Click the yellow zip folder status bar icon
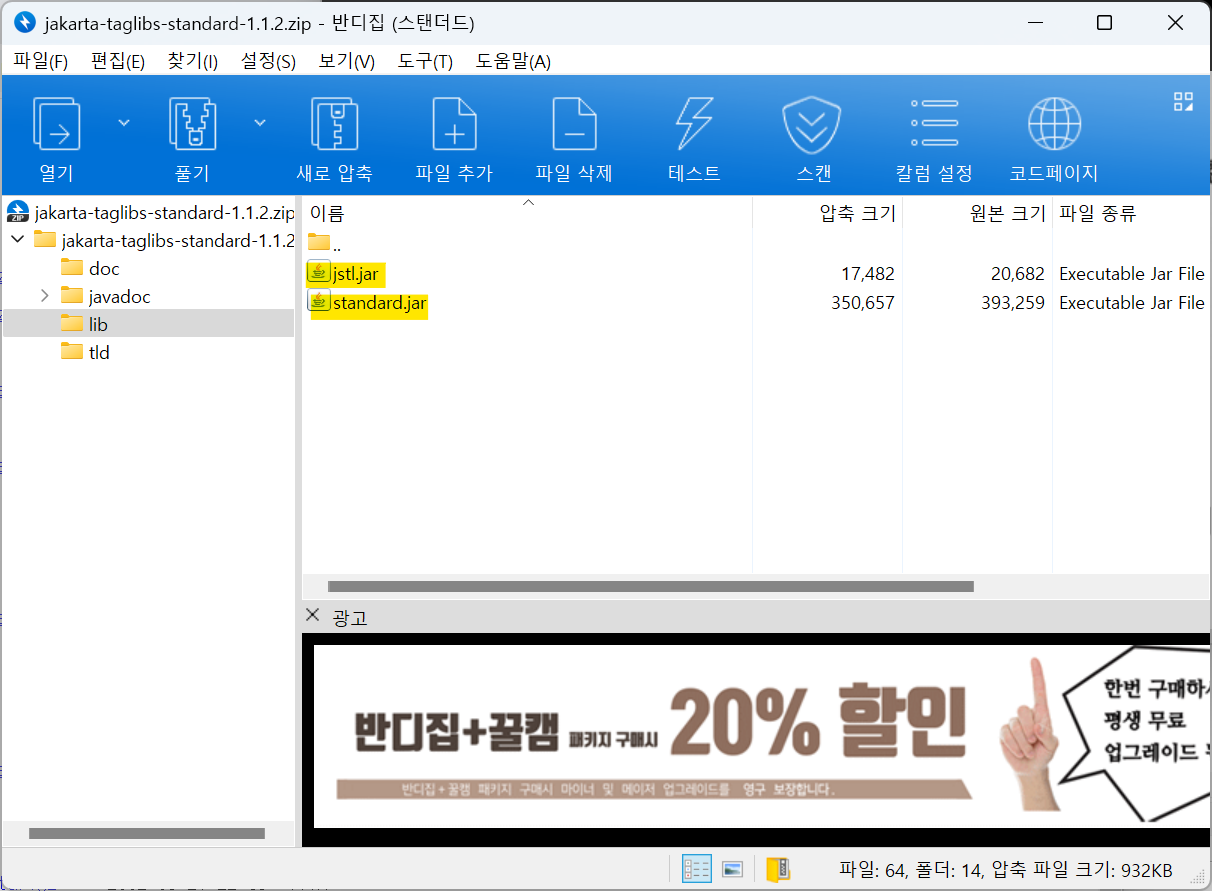Viewport: 1212px width, 891px height. [x=778, y=869]
